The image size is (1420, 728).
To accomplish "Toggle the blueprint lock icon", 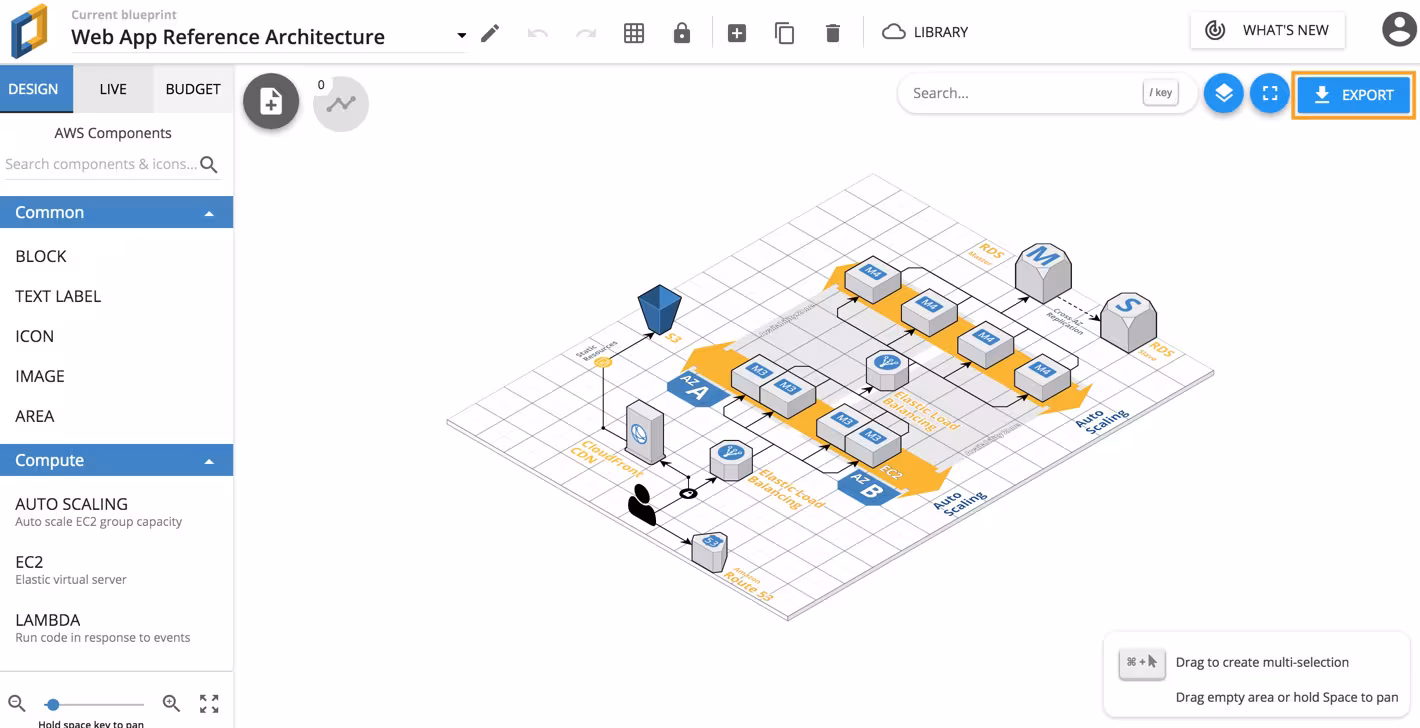I will [x=682, y=33].
